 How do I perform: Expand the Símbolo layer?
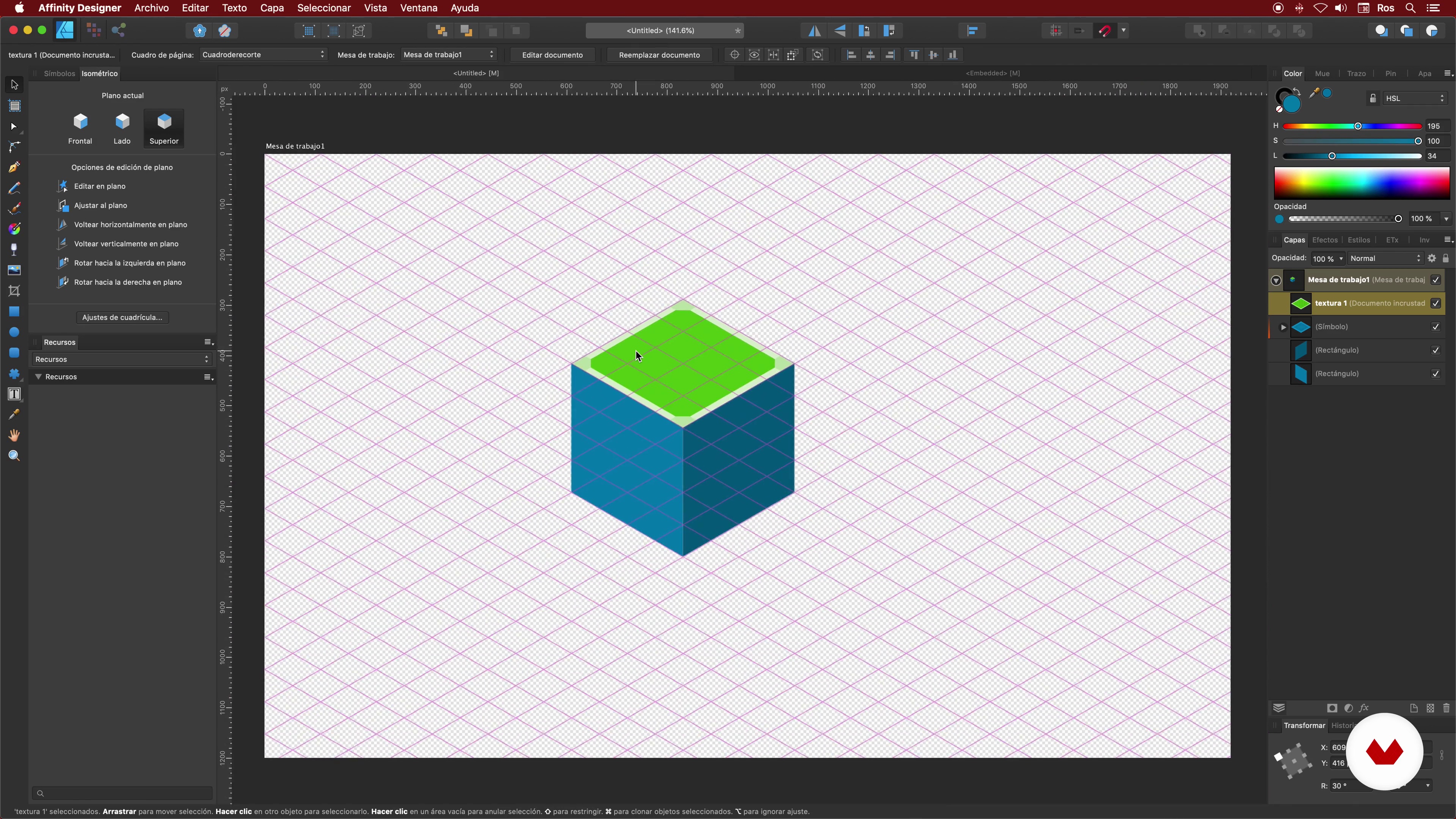pyautogui.click(x=1283, y=327)
